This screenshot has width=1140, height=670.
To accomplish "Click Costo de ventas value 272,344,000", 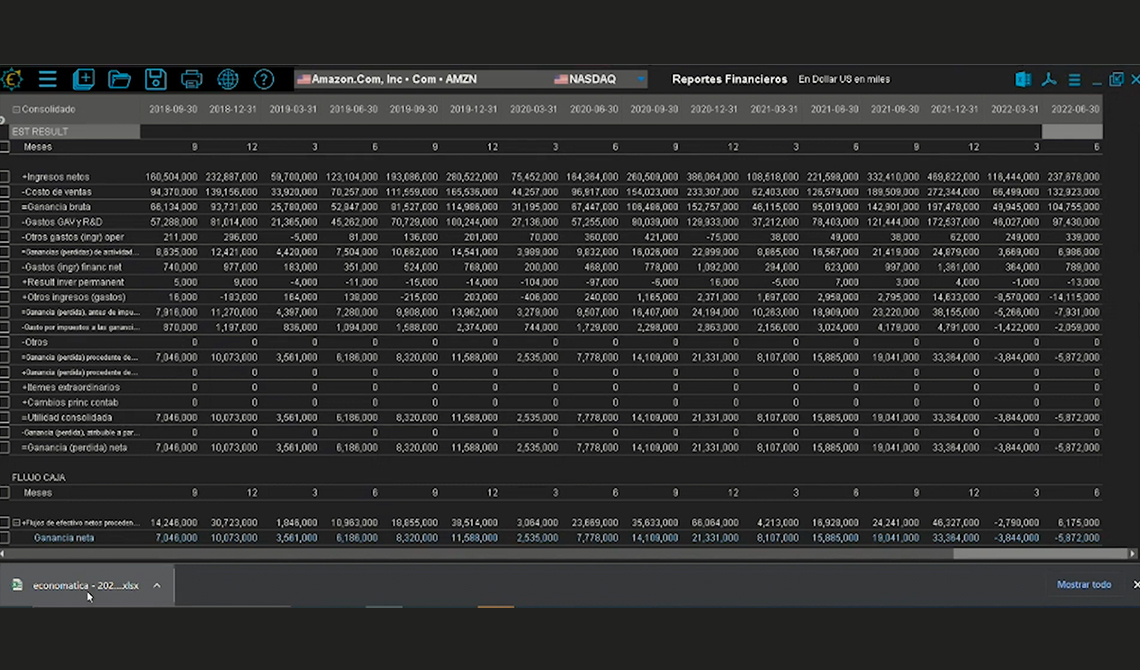I will [955, 192].
